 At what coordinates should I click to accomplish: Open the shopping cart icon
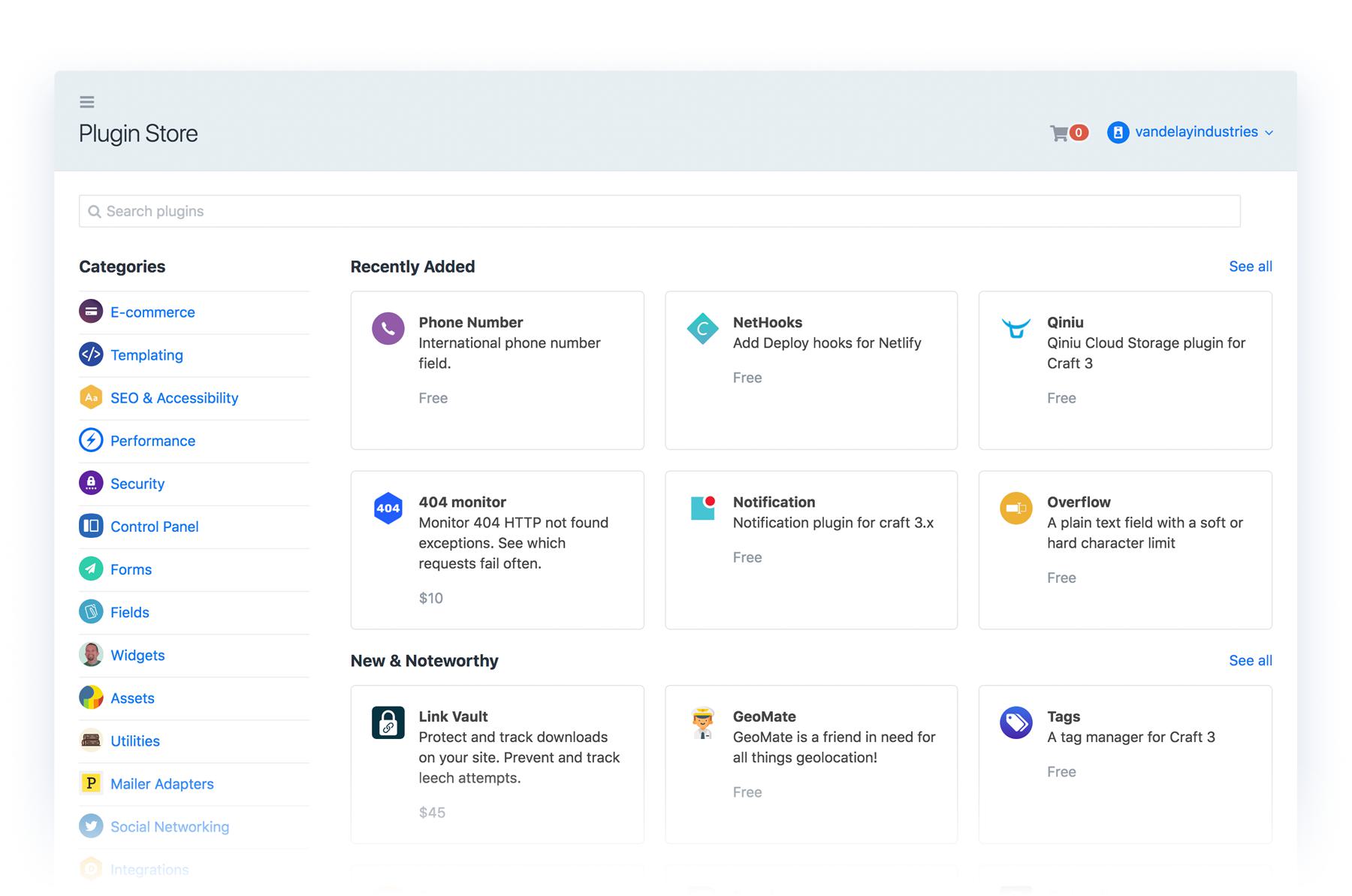pos(1059,133)
